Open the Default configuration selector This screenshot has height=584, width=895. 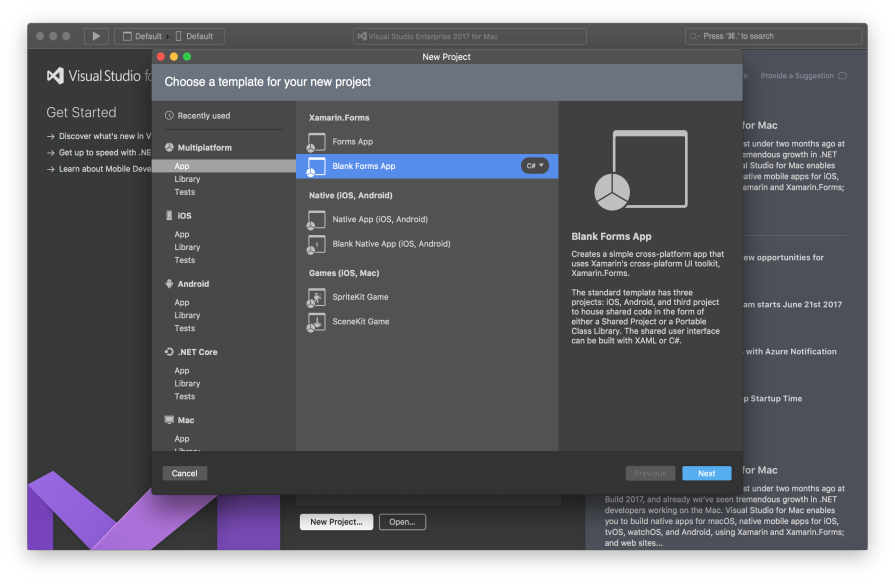click(x=143, y=36)
